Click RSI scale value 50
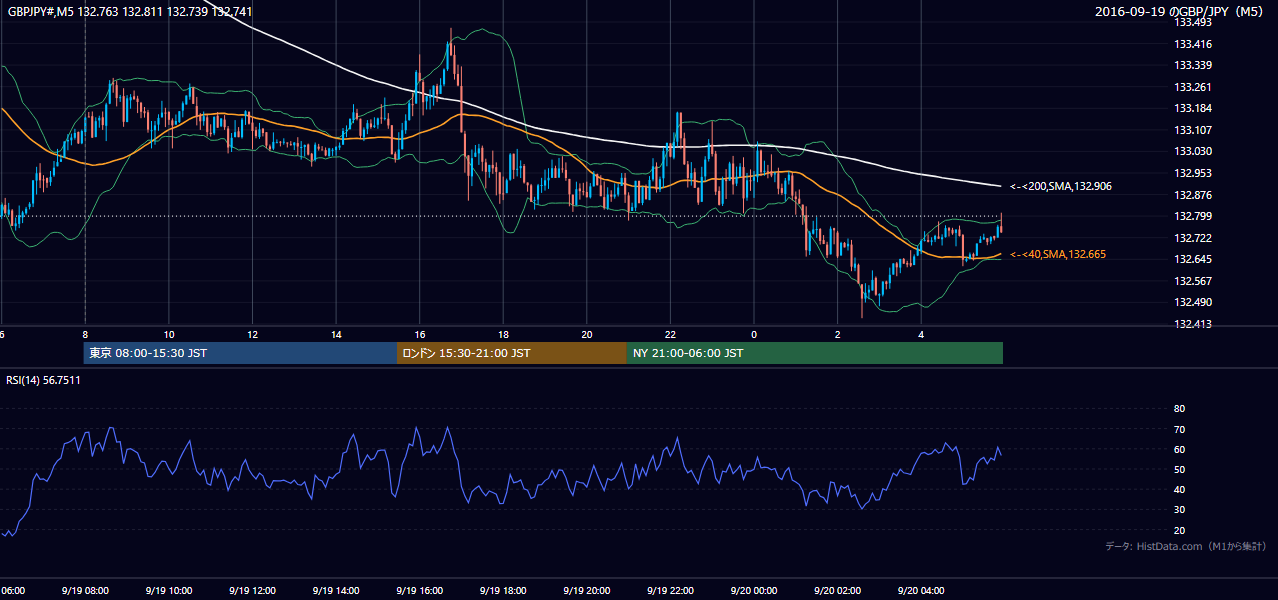The width and height of the screenshot is (1278, 600). coord(1179,469)
